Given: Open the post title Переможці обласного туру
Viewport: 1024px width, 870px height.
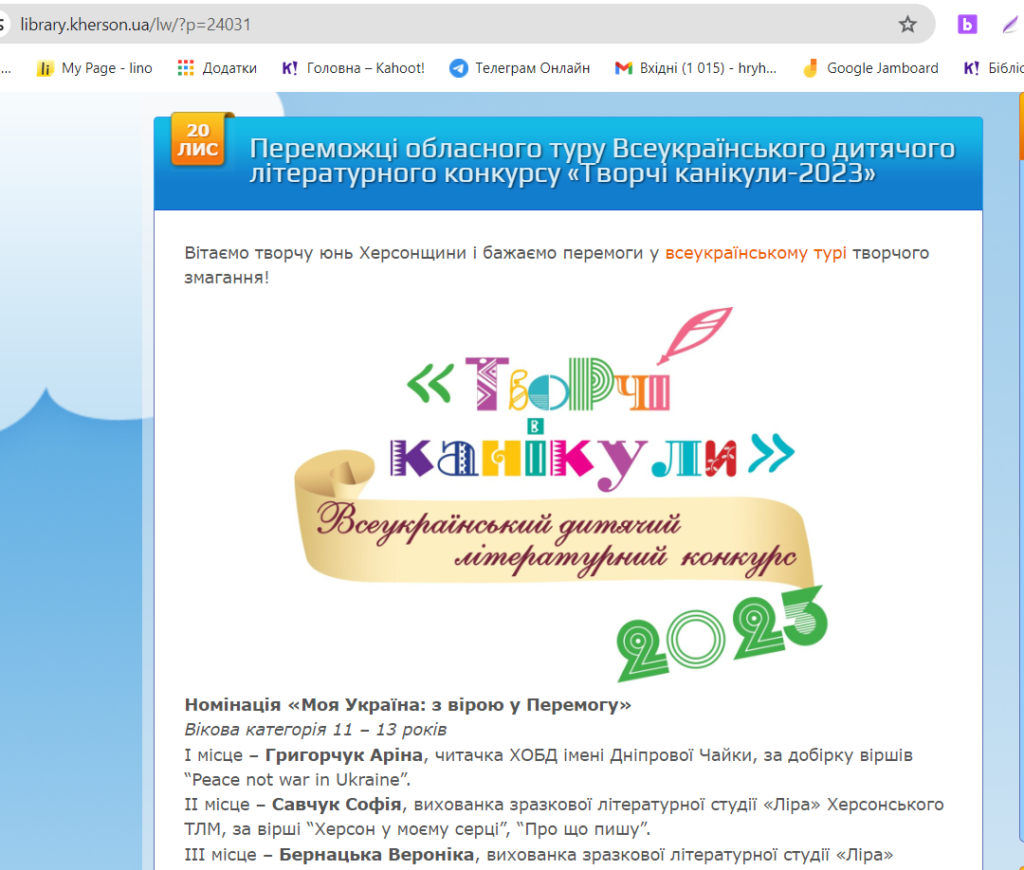Looking at the screenshot, I should pyautogui.click(x=601, y=161).
